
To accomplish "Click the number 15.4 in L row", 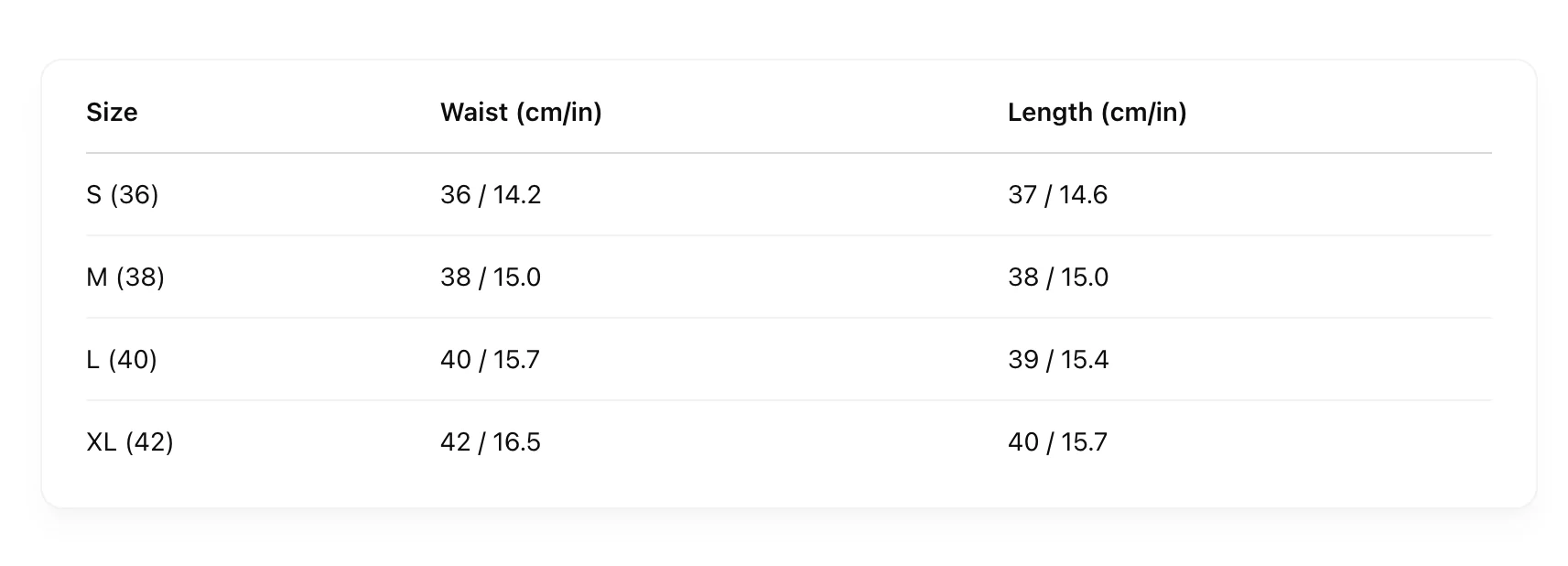I will tap(1085, 359).
